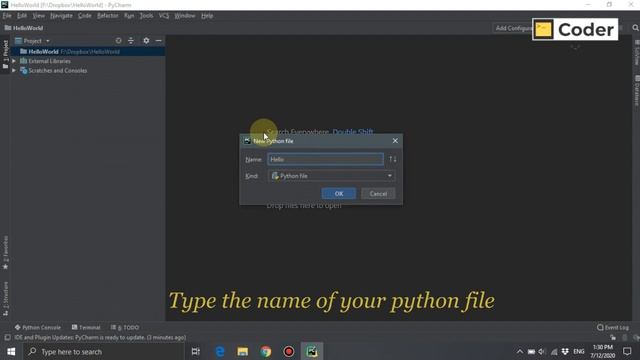640x360 pixels.
Task: Click the collapse all icon in Project panel
Action: pos(131,41)
